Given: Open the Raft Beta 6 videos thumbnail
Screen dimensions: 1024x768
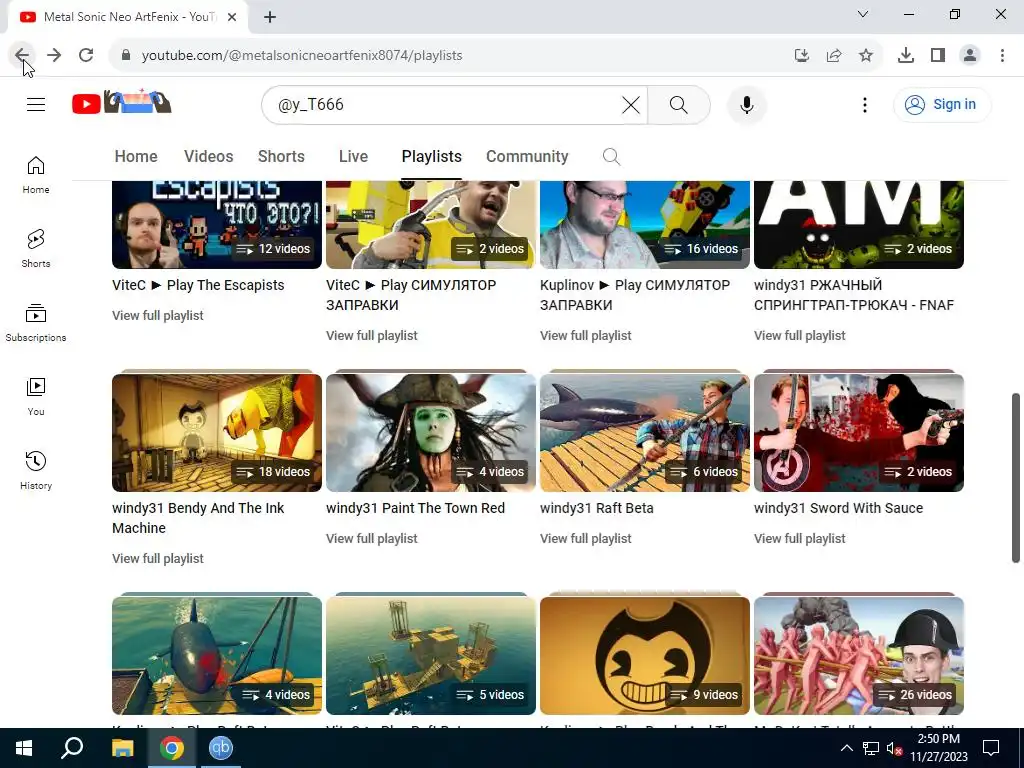Looking at the screenshot, I should 645,432.
